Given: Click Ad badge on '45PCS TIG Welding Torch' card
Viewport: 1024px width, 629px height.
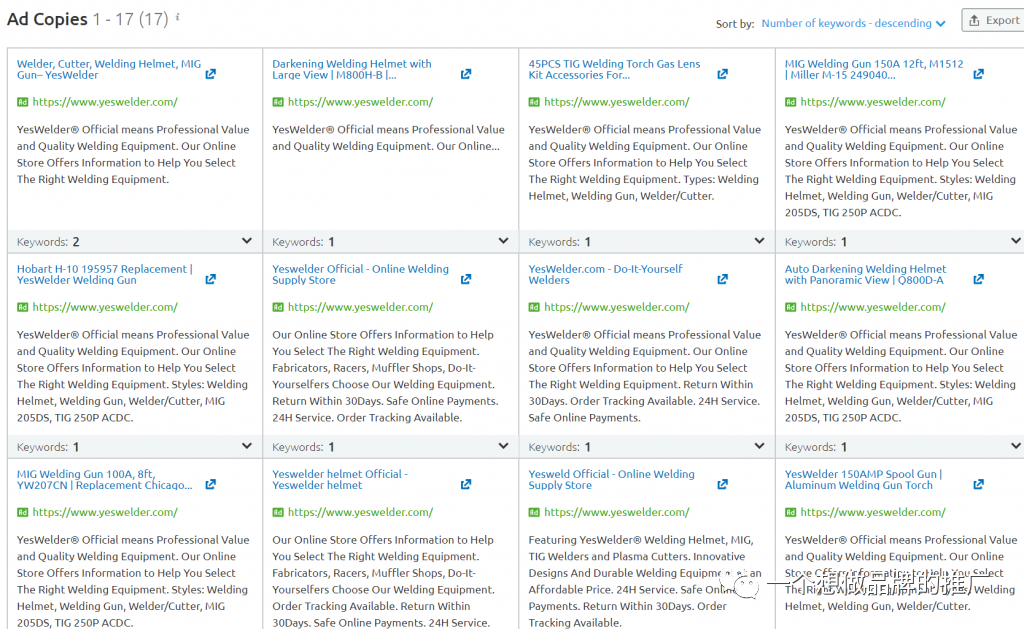Looking at the screenshot, I should (534, 102).
